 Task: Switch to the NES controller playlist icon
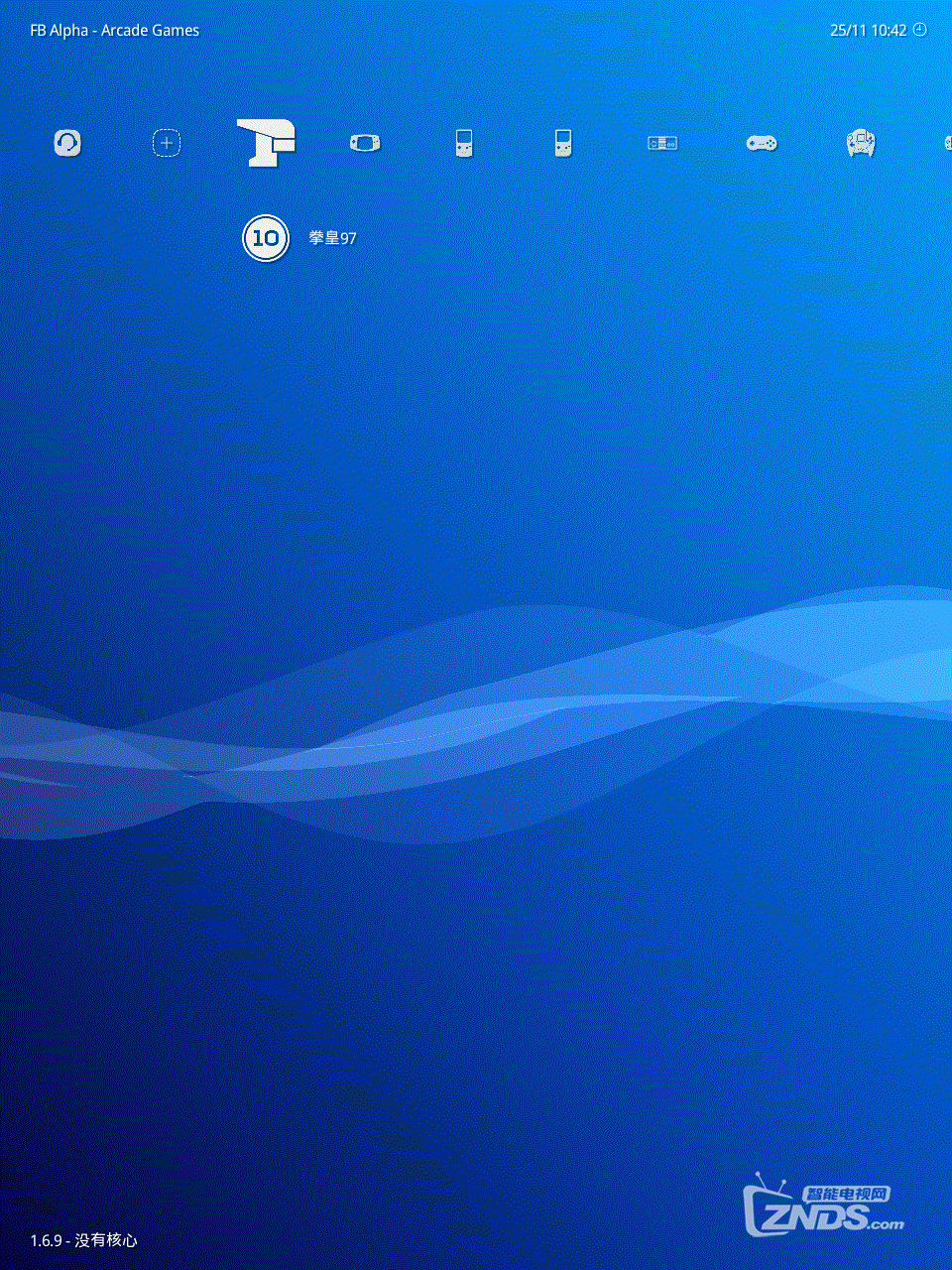[x=662, y=143]
